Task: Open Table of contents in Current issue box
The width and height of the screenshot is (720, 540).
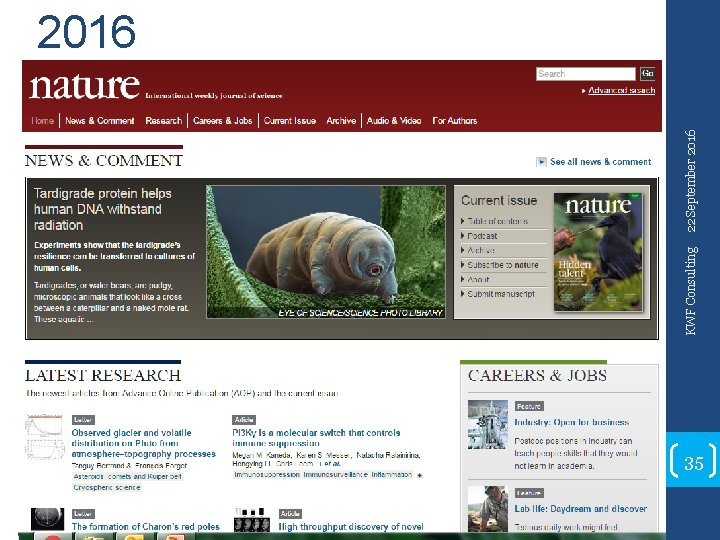Action: pyautogui.click(x=497, y=221)
